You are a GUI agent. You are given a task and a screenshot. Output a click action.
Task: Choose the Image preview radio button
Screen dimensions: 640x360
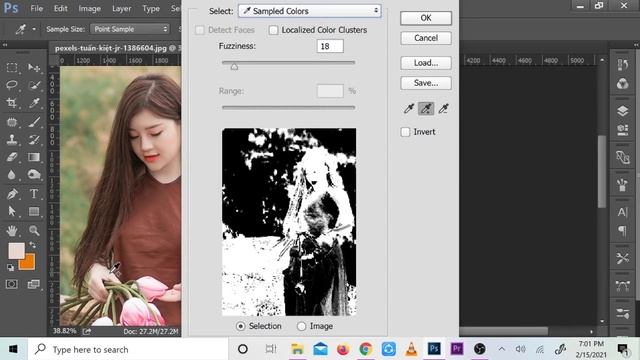click(301, 326)
